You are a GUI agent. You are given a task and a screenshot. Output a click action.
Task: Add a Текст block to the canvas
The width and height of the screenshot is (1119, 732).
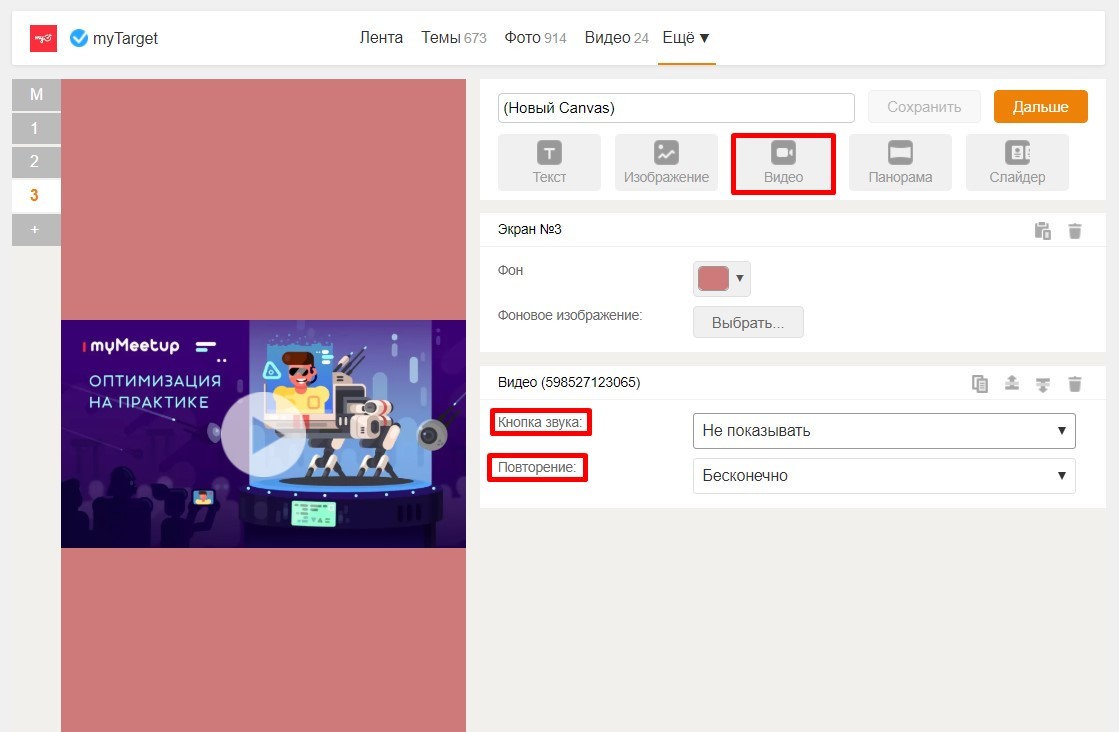pyautogui.click(x=549, y=162)
